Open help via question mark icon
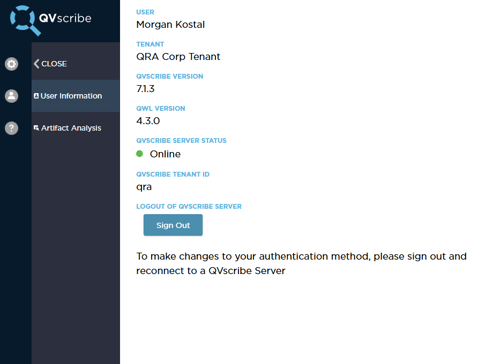 pyautogui.click(x=11, y=128)
